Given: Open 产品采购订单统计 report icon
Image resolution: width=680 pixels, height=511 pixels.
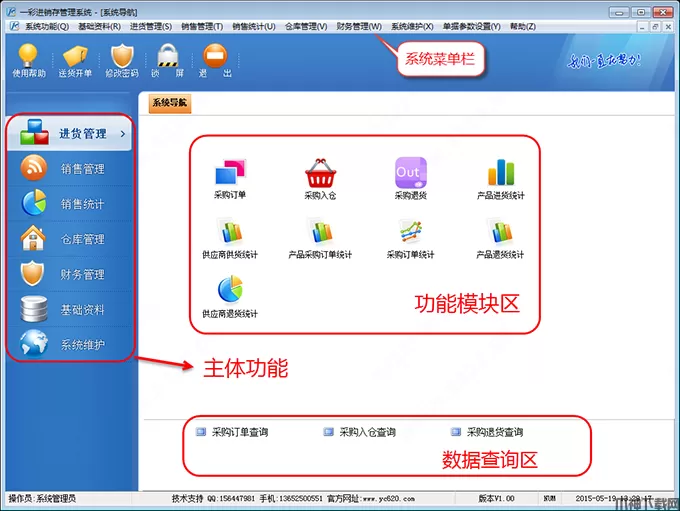Looking at the screenshot, I should tap(320, 239).
